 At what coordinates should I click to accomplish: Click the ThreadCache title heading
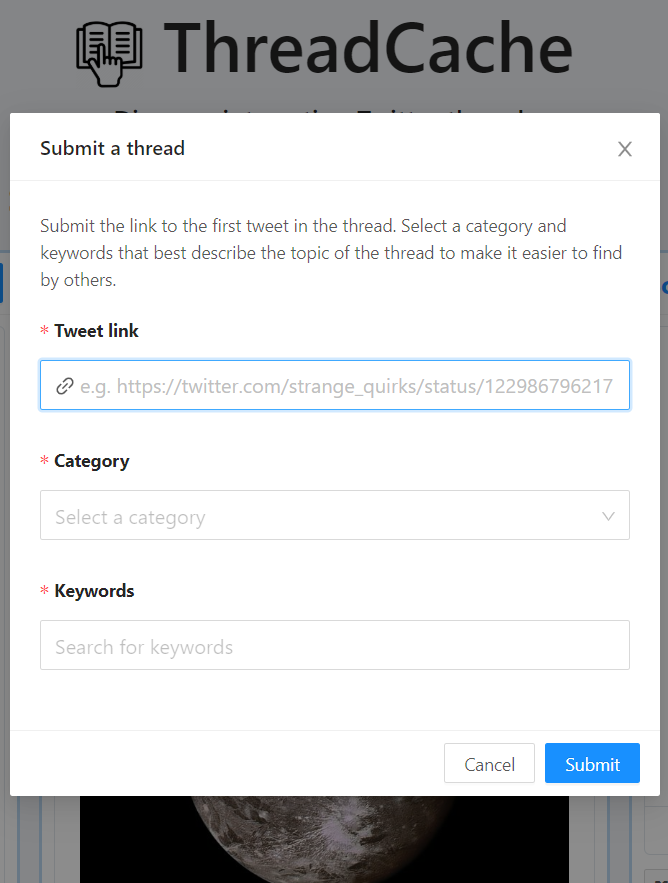pyautogui.click(x=368, y=48)
